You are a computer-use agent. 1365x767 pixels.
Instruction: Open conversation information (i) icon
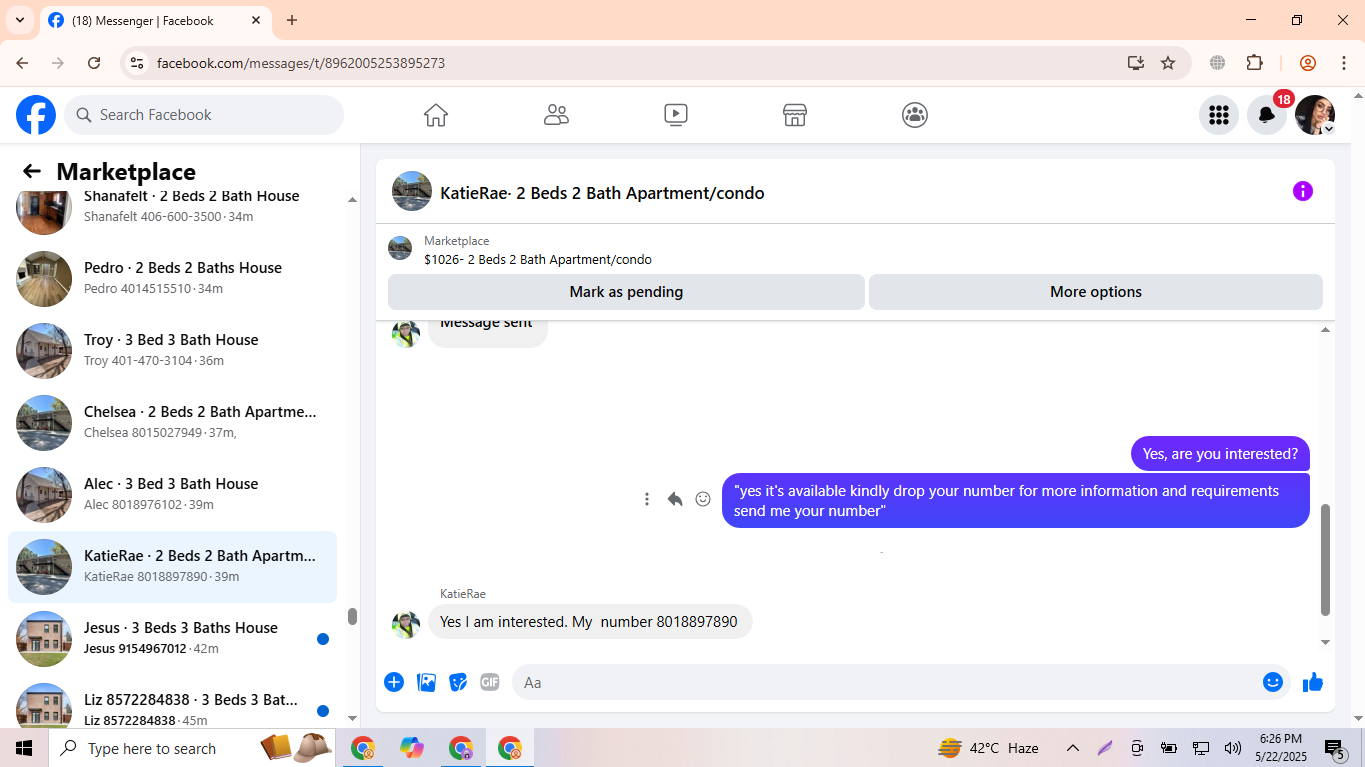1302,191
